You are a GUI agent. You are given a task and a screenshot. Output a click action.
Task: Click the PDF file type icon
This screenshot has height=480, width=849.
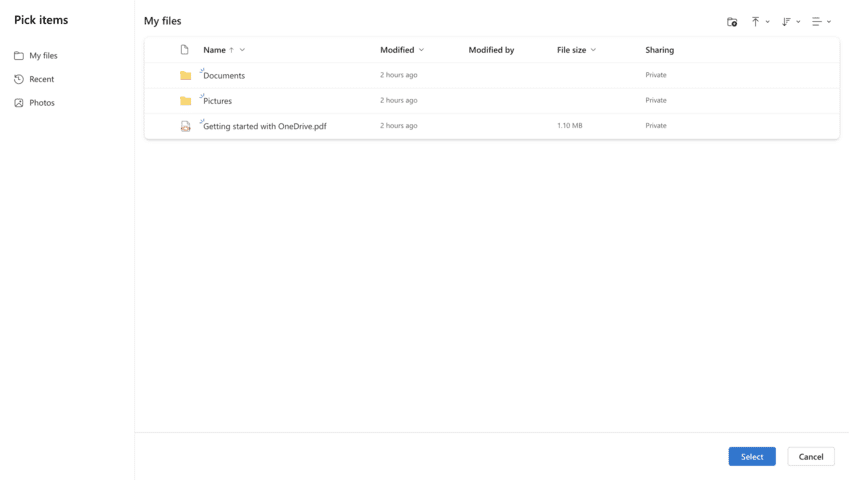click(x=185, y=127)
